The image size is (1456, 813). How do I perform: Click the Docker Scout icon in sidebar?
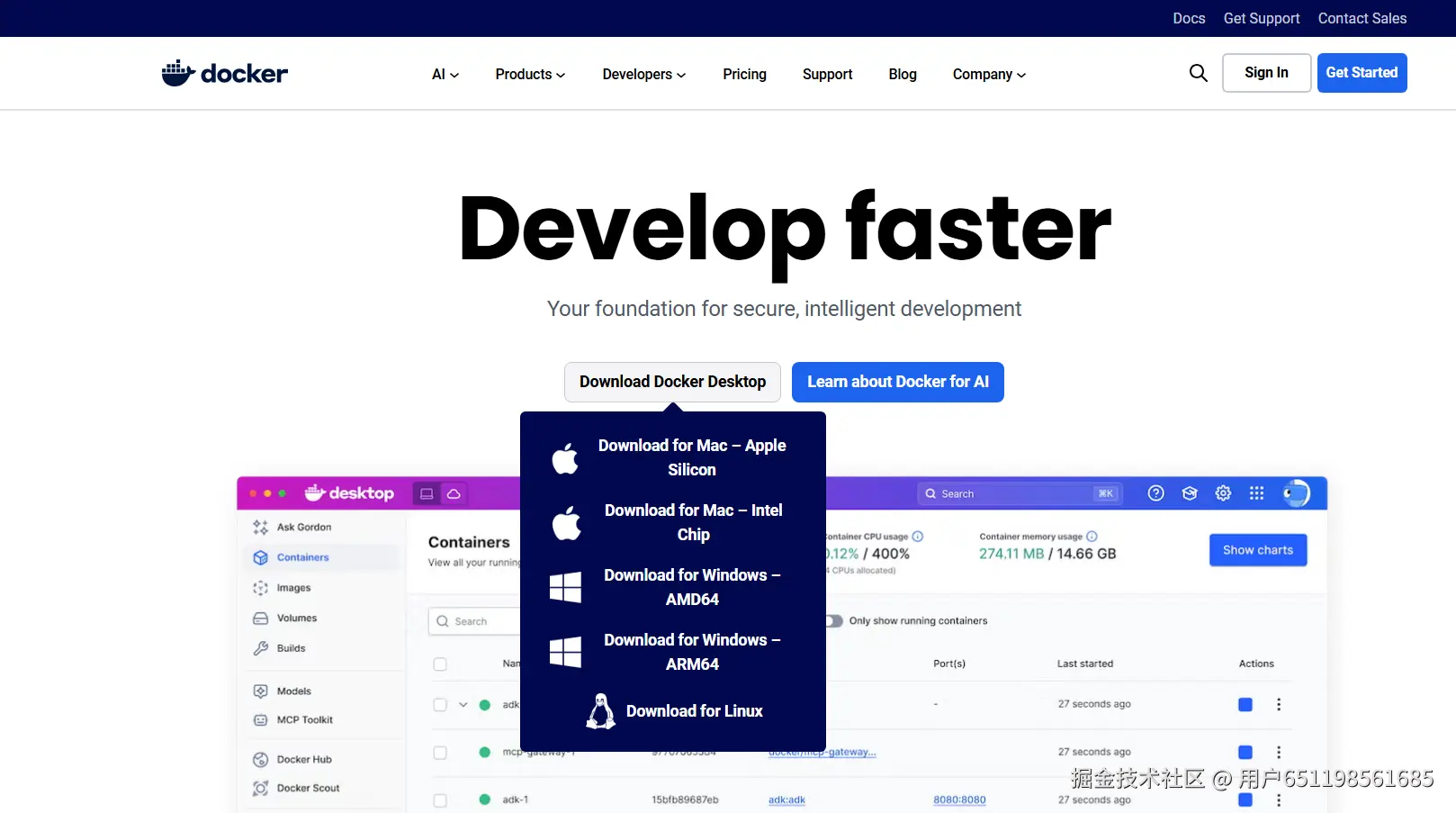260,789
